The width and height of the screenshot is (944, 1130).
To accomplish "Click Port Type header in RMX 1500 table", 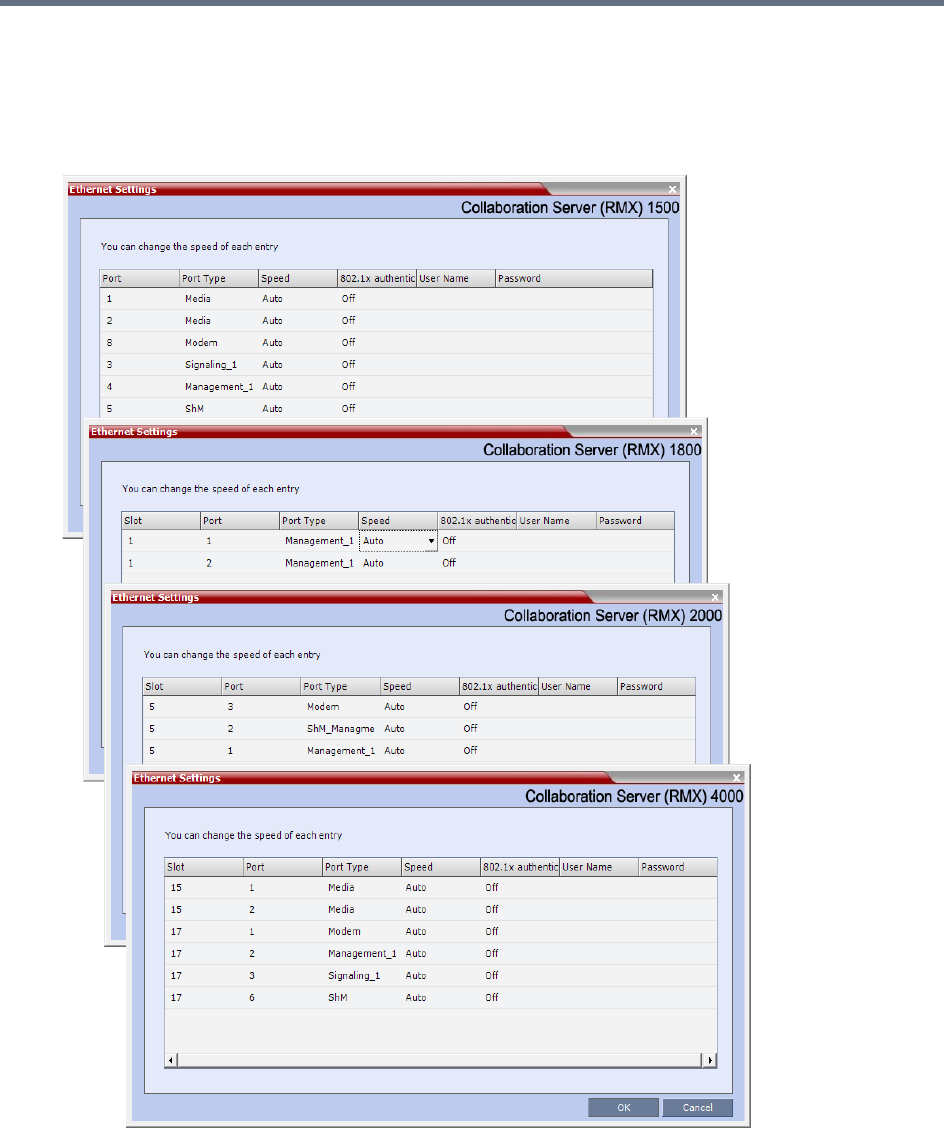I will pyautogui.click(x=219, y=279).
